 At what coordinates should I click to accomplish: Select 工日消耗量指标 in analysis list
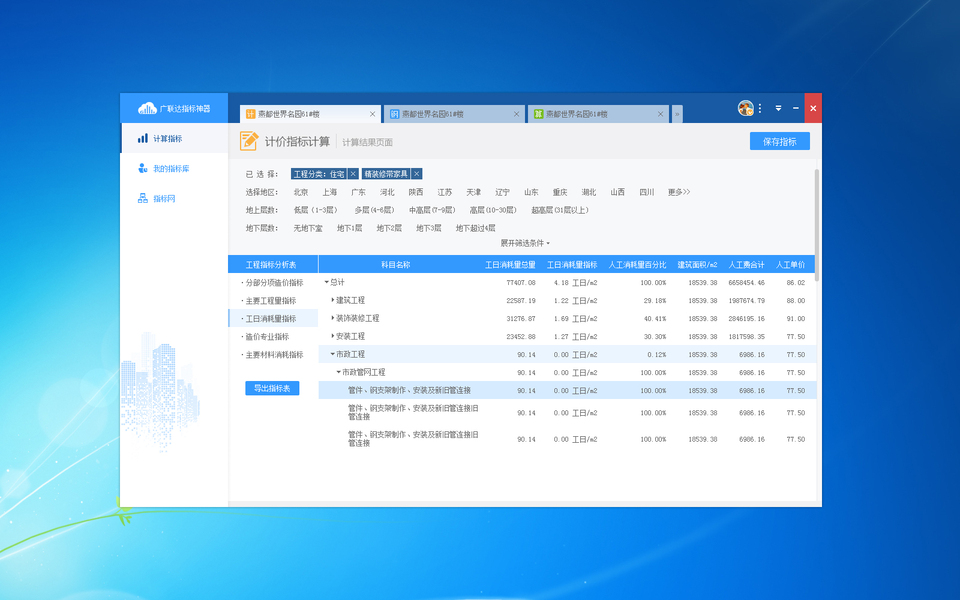click(x=273, y=318)
